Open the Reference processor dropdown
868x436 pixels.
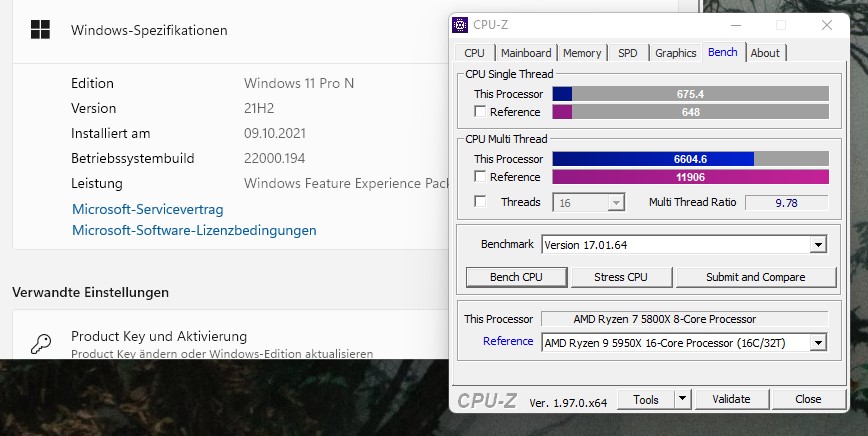(x=684, y=342)
